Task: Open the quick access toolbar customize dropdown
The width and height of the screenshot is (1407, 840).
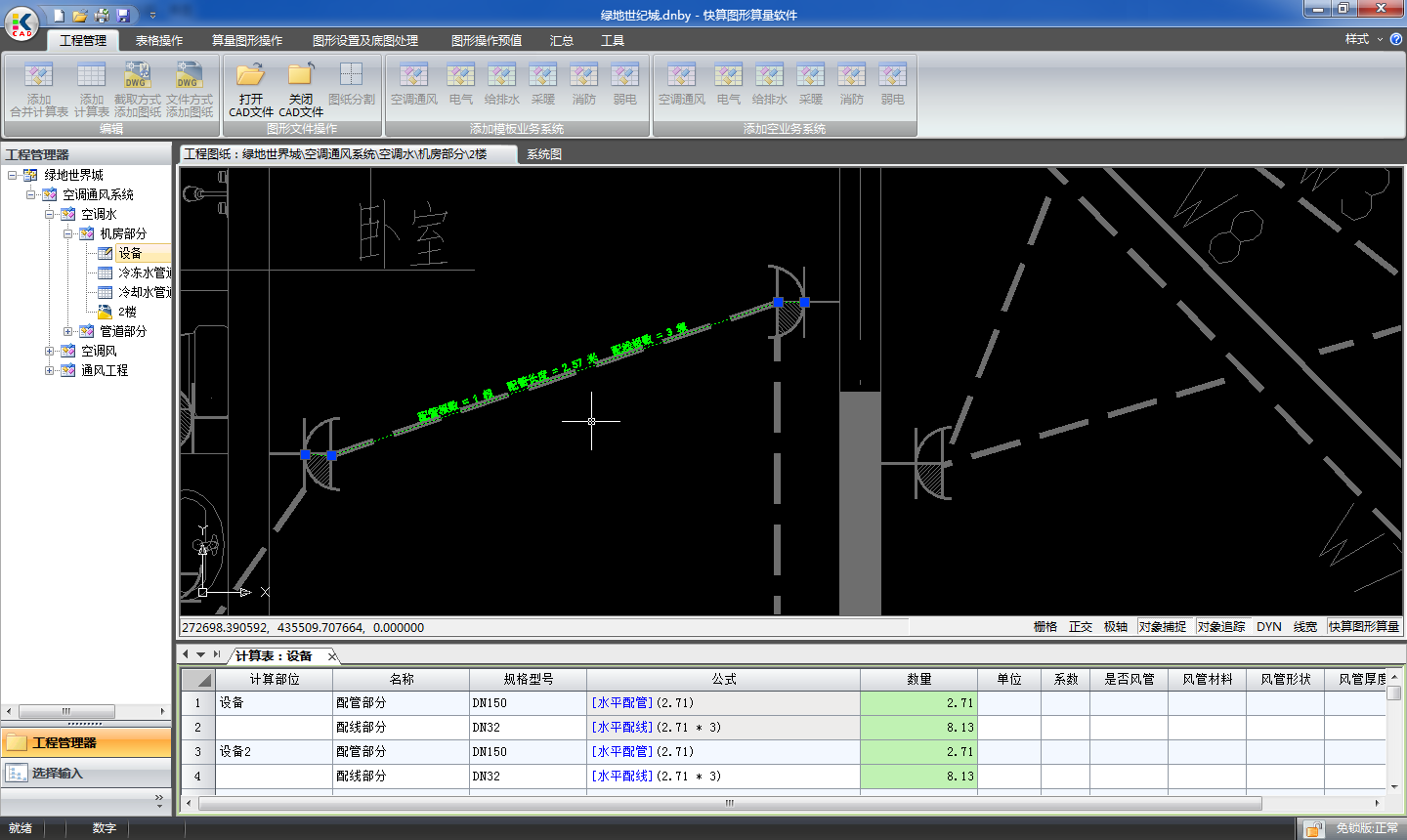Action: 152,16
